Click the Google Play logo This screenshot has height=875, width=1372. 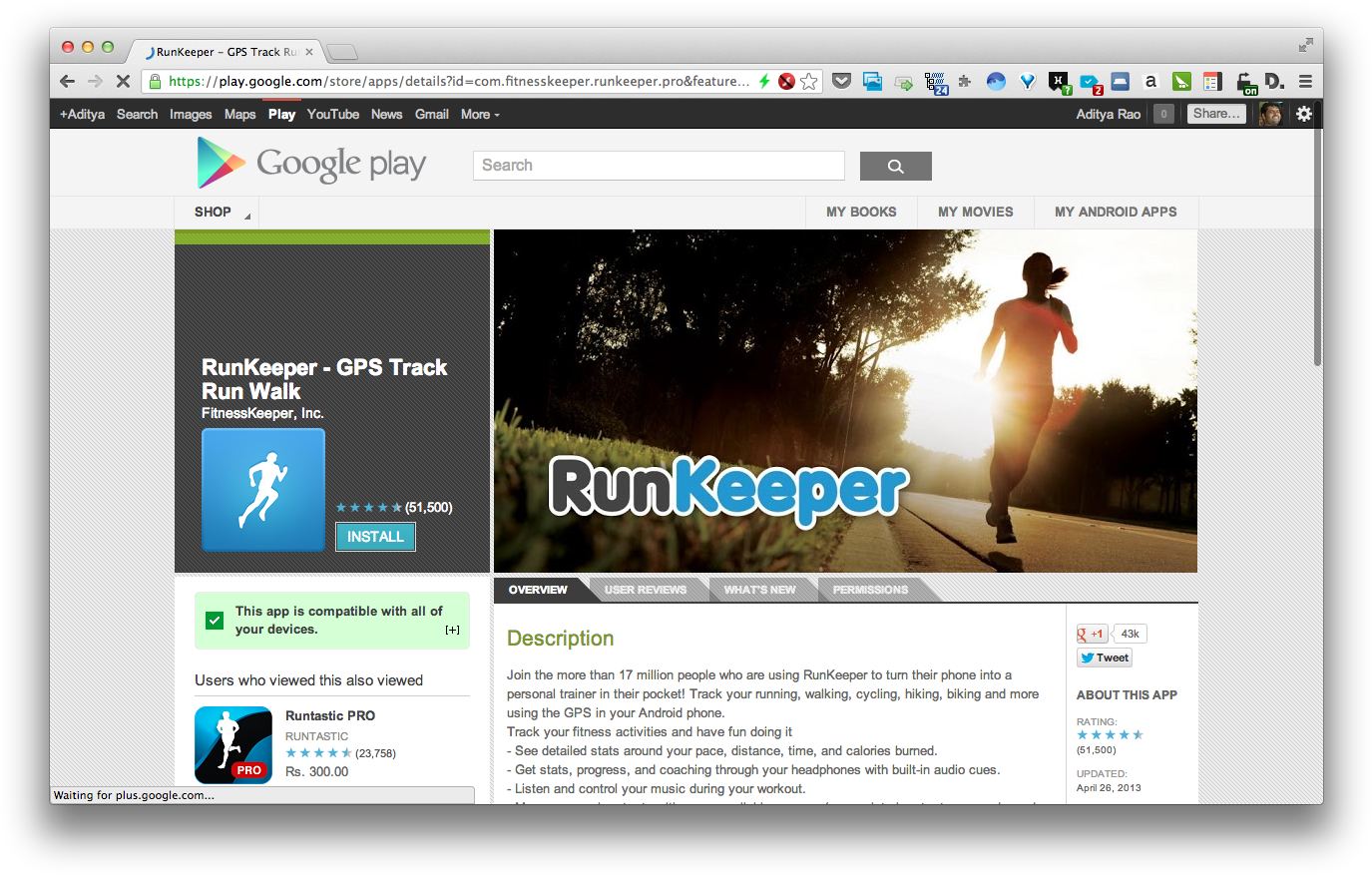[309, 163]
